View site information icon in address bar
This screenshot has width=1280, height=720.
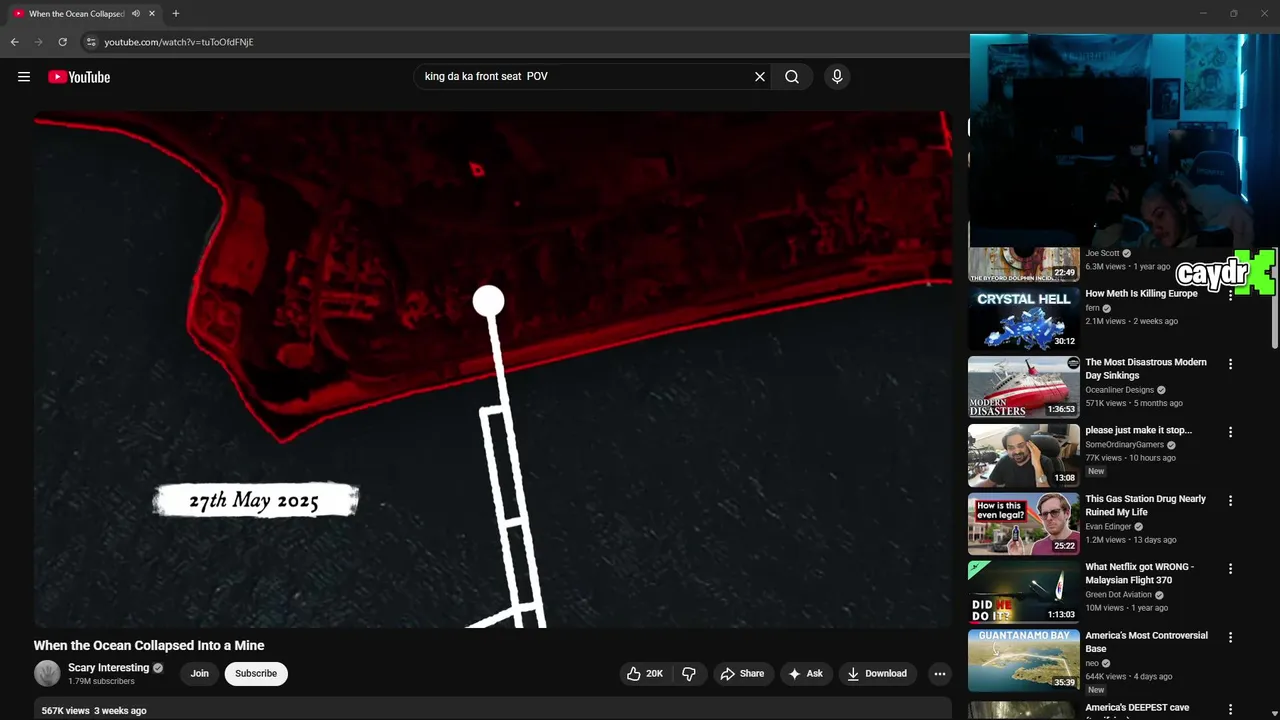[91, 42]
